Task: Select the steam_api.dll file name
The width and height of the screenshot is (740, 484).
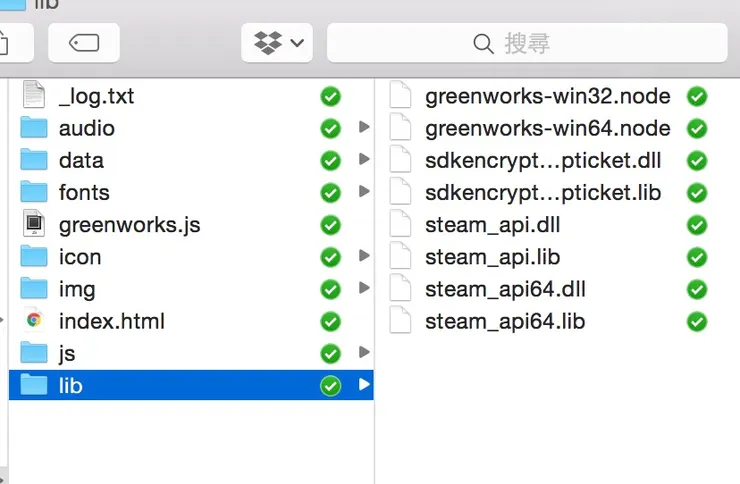Action: [x=492, y=225]
